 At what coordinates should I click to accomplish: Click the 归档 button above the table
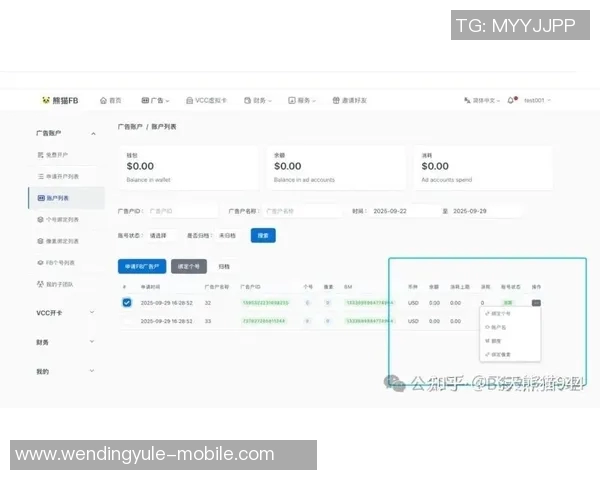point(224,266)
